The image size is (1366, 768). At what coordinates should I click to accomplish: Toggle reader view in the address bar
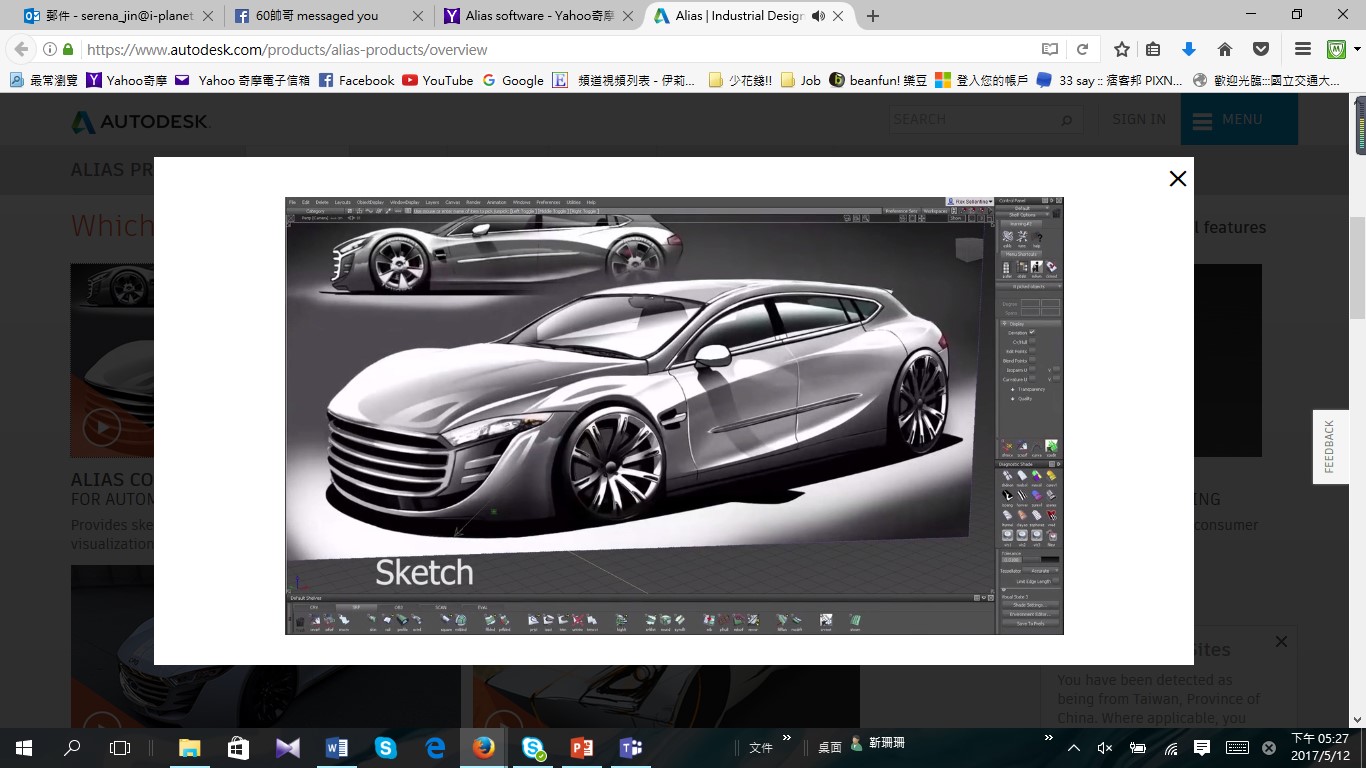1049,49
